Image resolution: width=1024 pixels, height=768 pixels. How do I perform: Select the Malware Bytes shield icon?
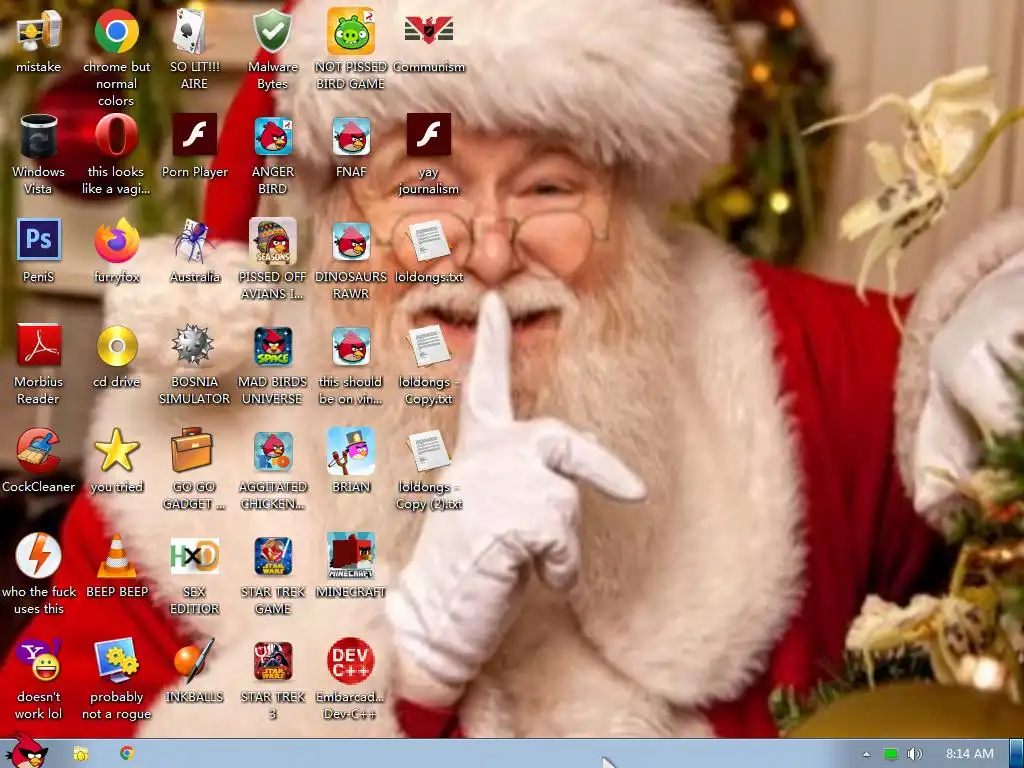pos(272,31)
